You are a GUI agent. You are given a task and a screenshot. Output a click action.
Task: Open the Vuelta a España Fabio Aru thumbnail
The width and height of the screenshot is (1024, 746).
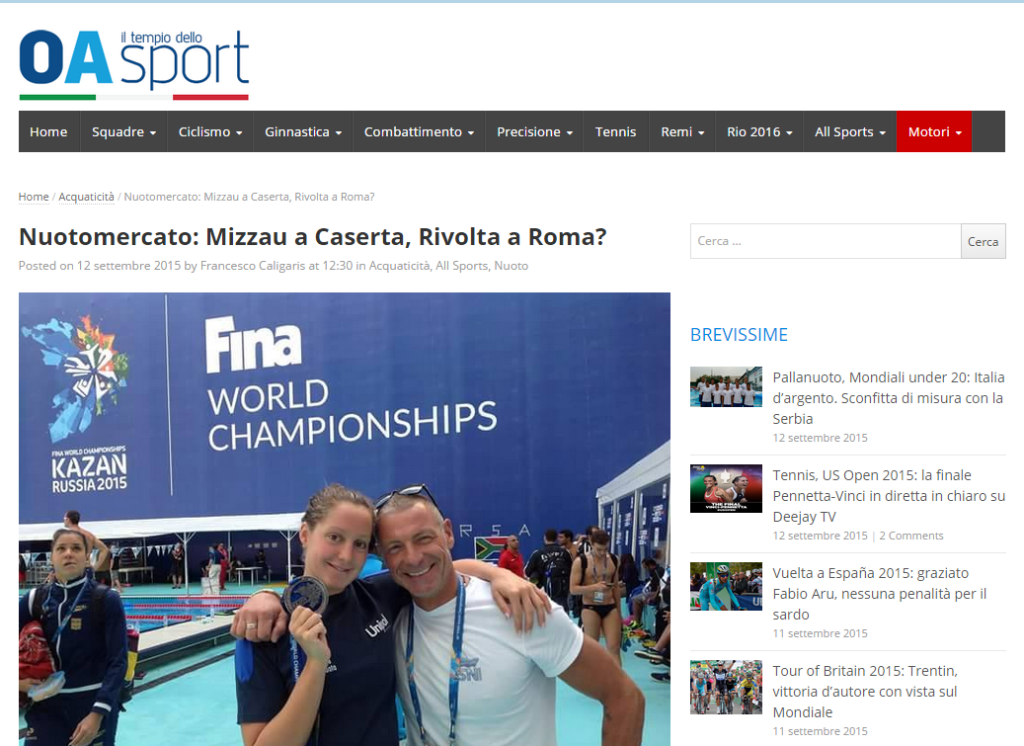[726, 586]
